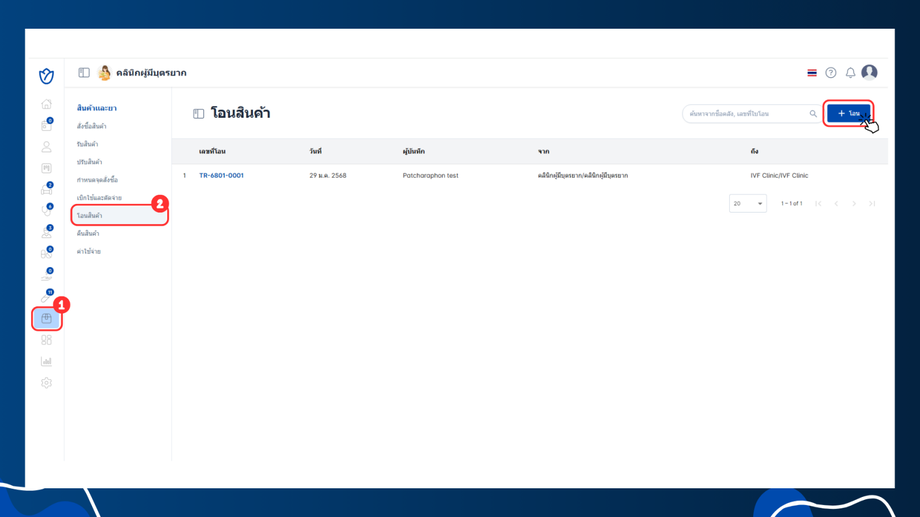Open help via the question mark icon
Viewport: 920px width, 517px height.
(x=831, y=73)
